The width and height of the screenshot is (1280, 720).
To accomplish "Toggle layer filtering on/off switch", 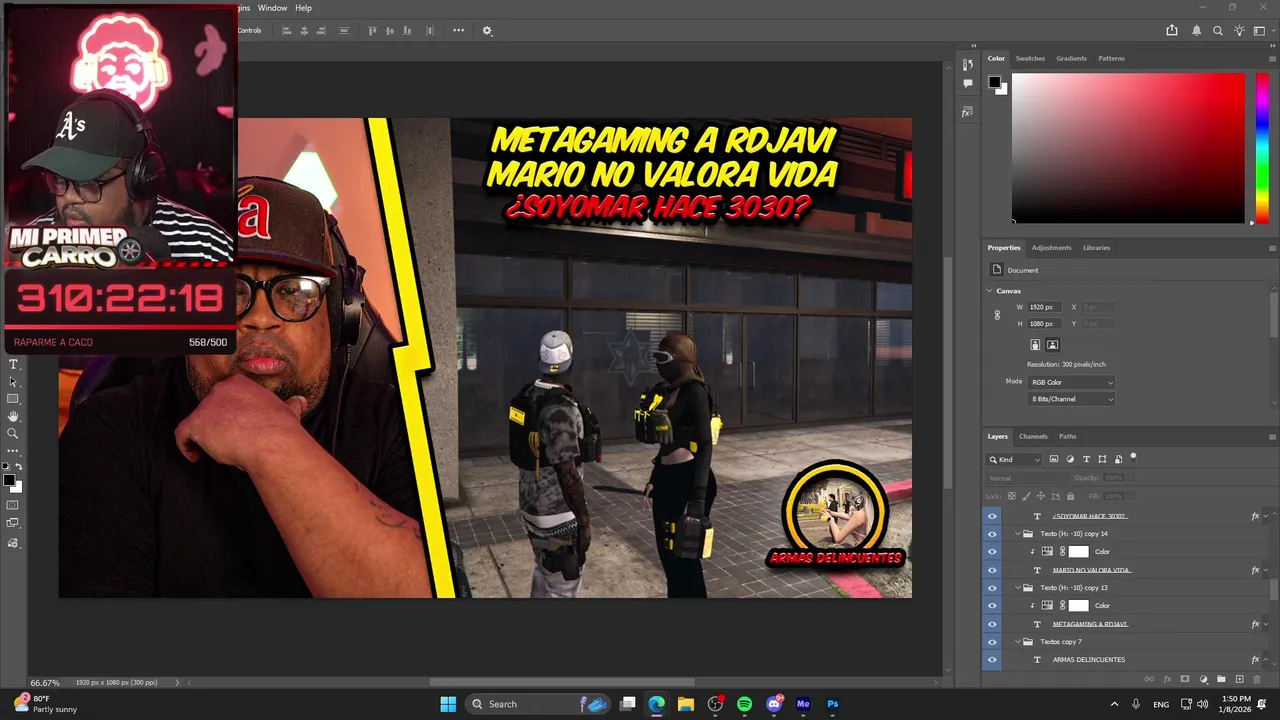I will click(1133, 458).
